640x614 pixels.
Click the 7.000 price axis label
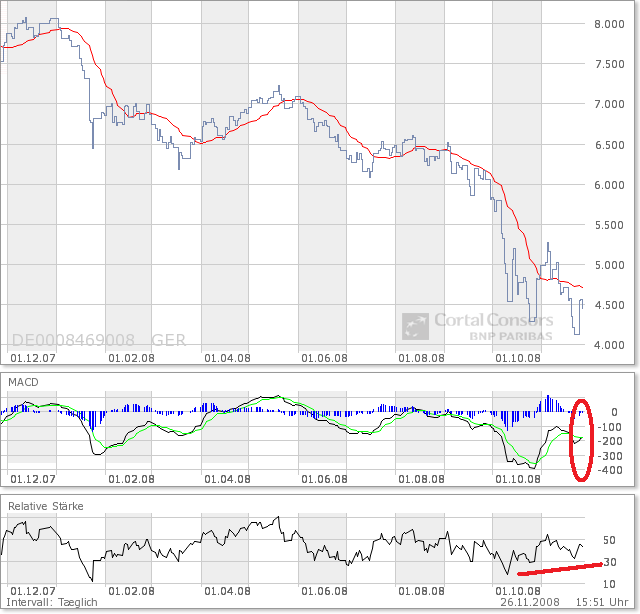(609, 104)
